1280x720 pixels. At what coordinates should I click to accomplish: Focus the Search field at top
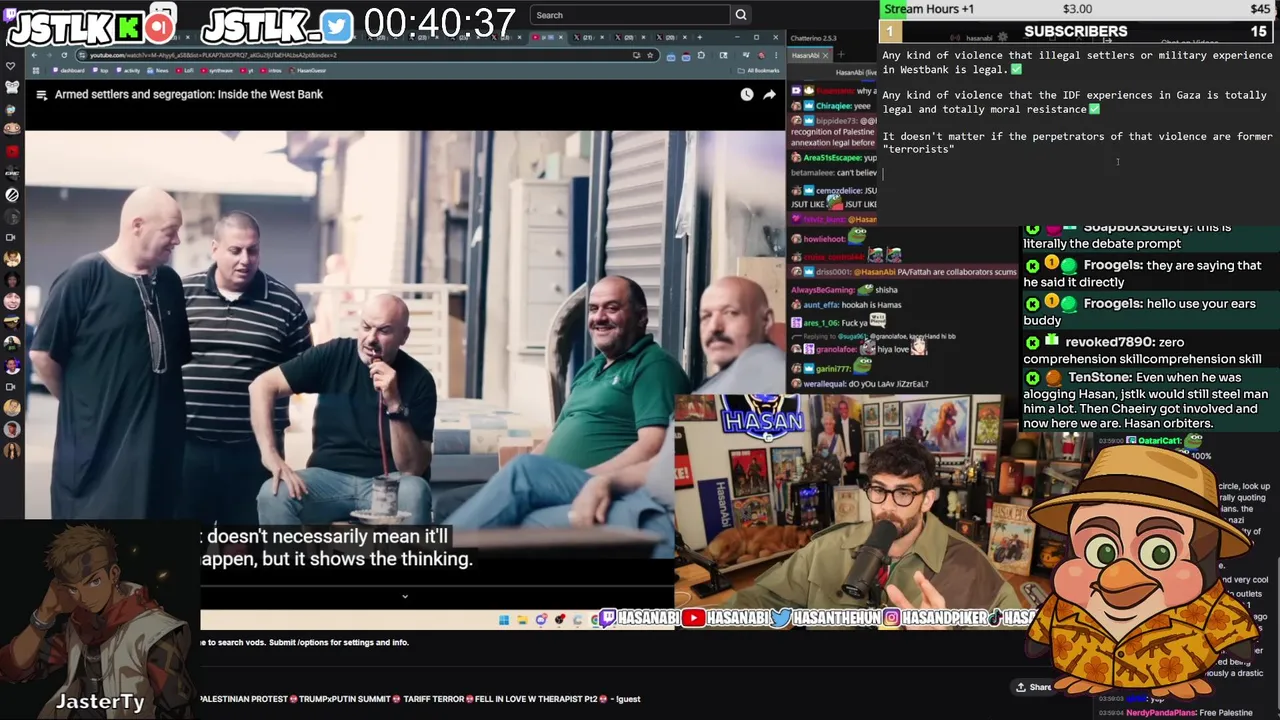630,15
